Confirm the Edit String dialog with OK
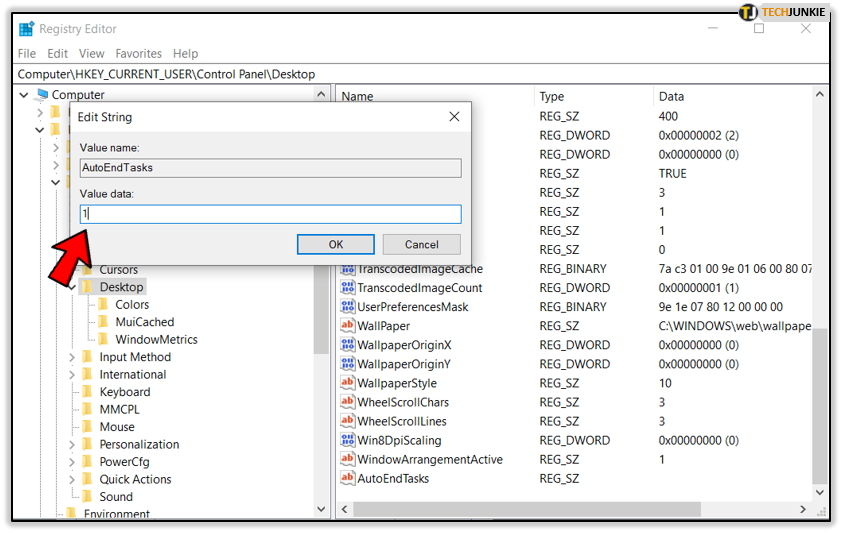The width and height of the screenshot is (842, 533). pos(336,244)
